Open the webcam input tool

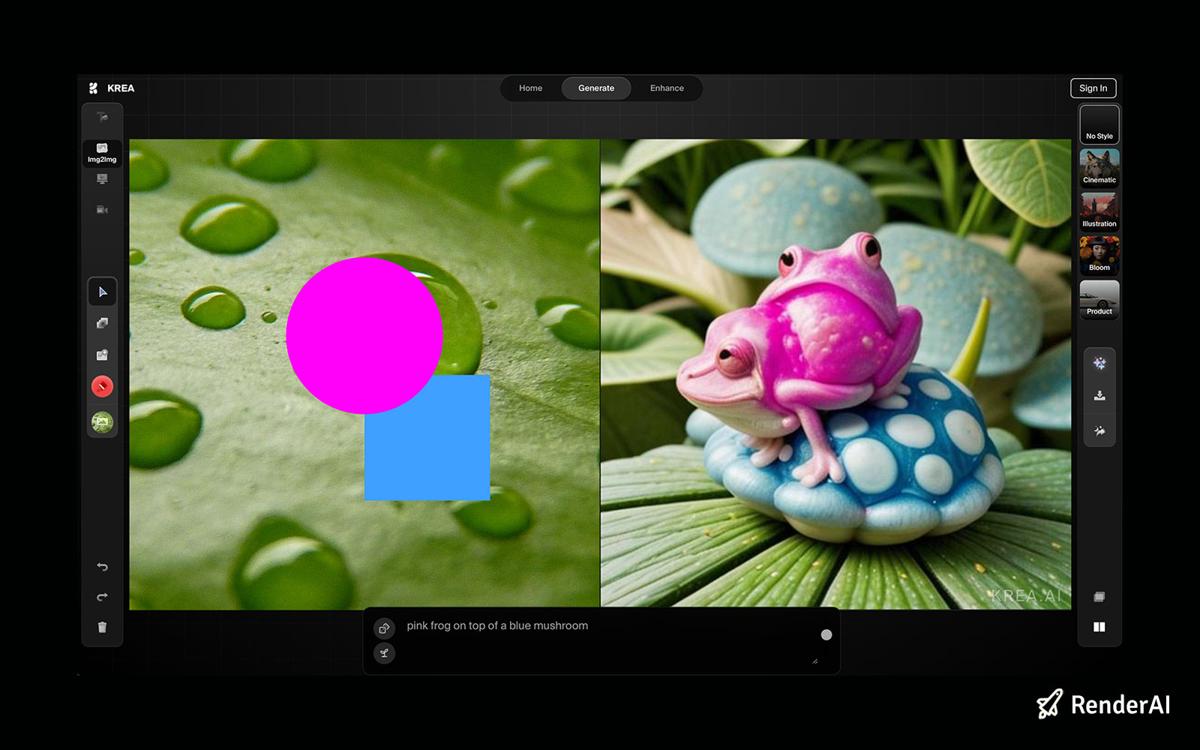point(102,209)
